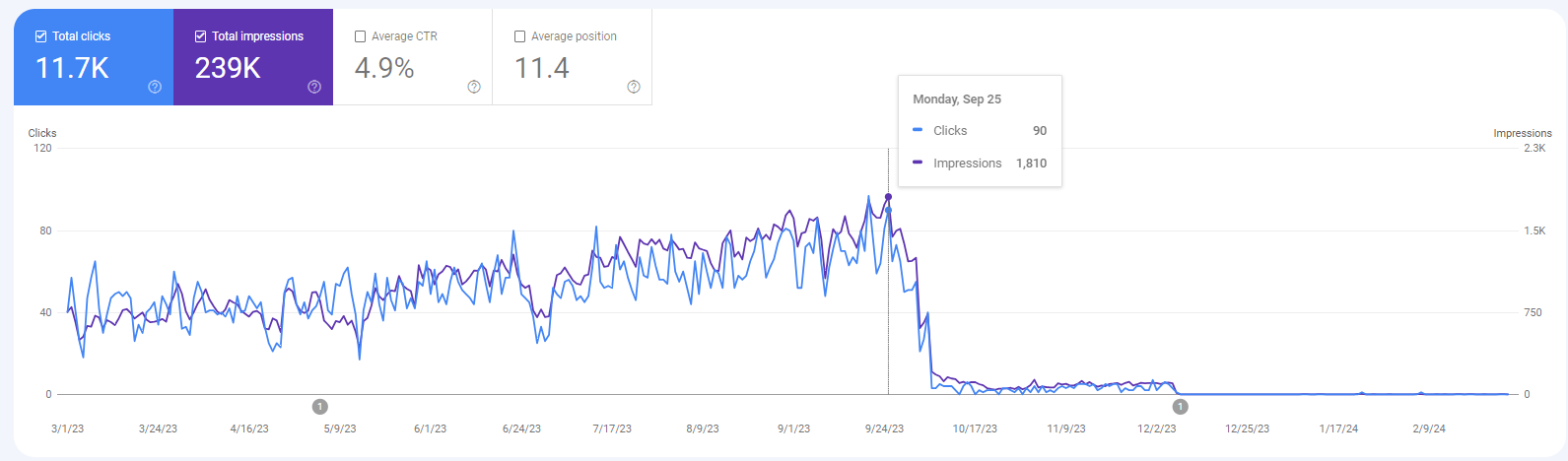Open help icon on Total clicks card
1568x461 pixels.
[x=155, y=87]
